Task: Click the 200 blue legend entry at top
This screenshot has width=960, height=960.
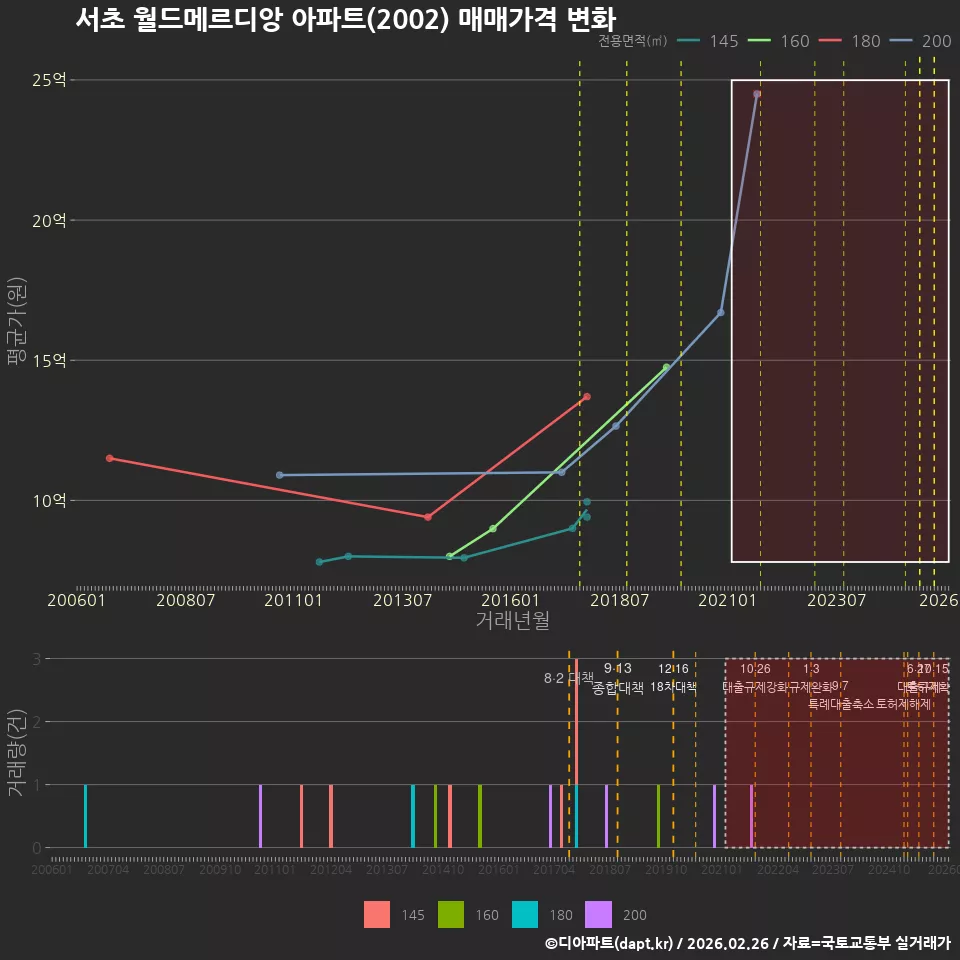Action: (920, 41)
